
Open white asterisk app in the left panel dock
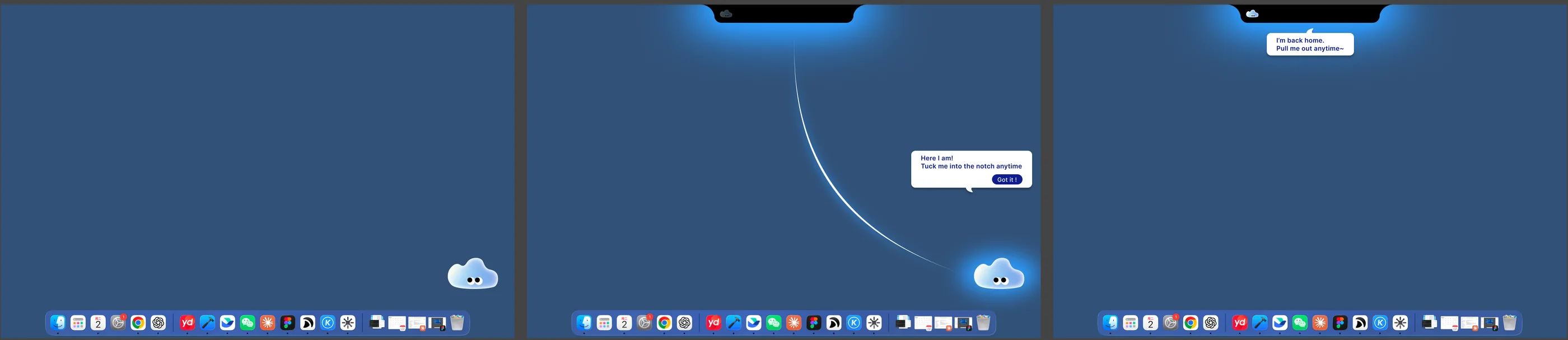348,322
